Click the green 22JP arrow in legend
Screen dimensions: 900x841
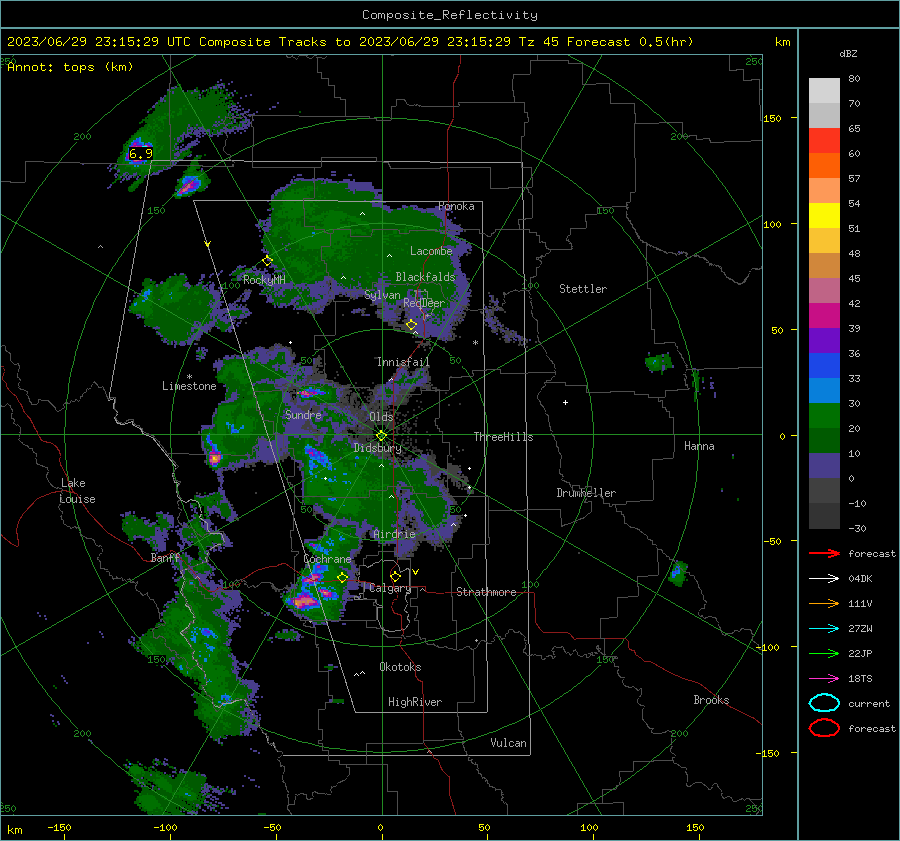(824, 653)
